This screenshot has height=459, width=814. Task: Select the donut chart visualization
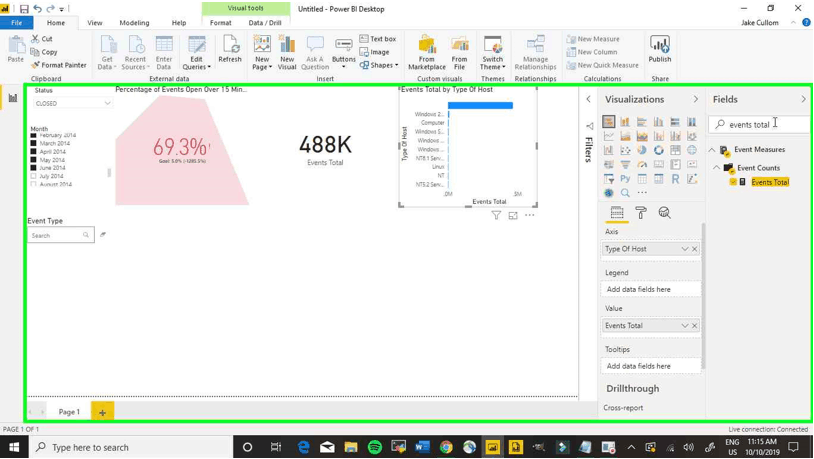658,150
